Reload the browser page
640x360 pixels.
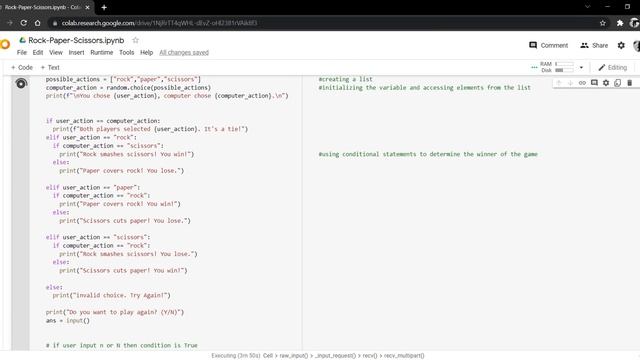(x=23, y=23)
